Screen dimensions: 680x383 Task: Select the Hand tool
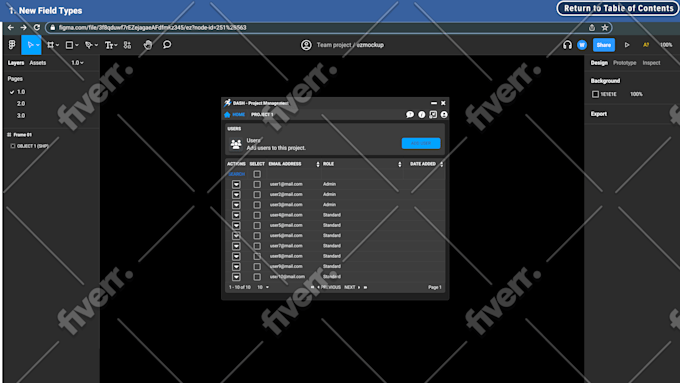(148, 45)
